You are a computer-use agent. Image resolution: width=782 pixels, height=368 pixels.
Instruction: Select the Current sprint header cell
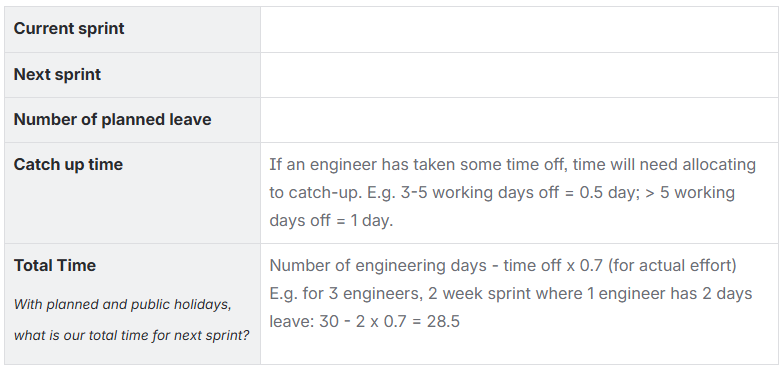[x=132, y=29]
